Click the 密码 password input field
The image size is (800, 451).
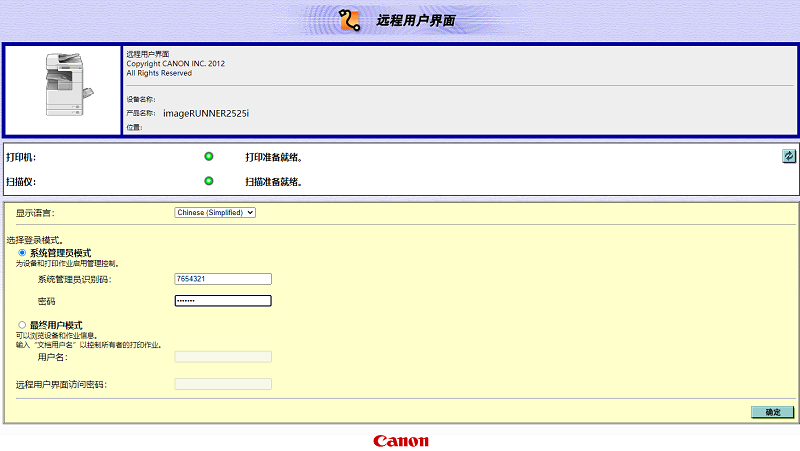tap(223, 301)
